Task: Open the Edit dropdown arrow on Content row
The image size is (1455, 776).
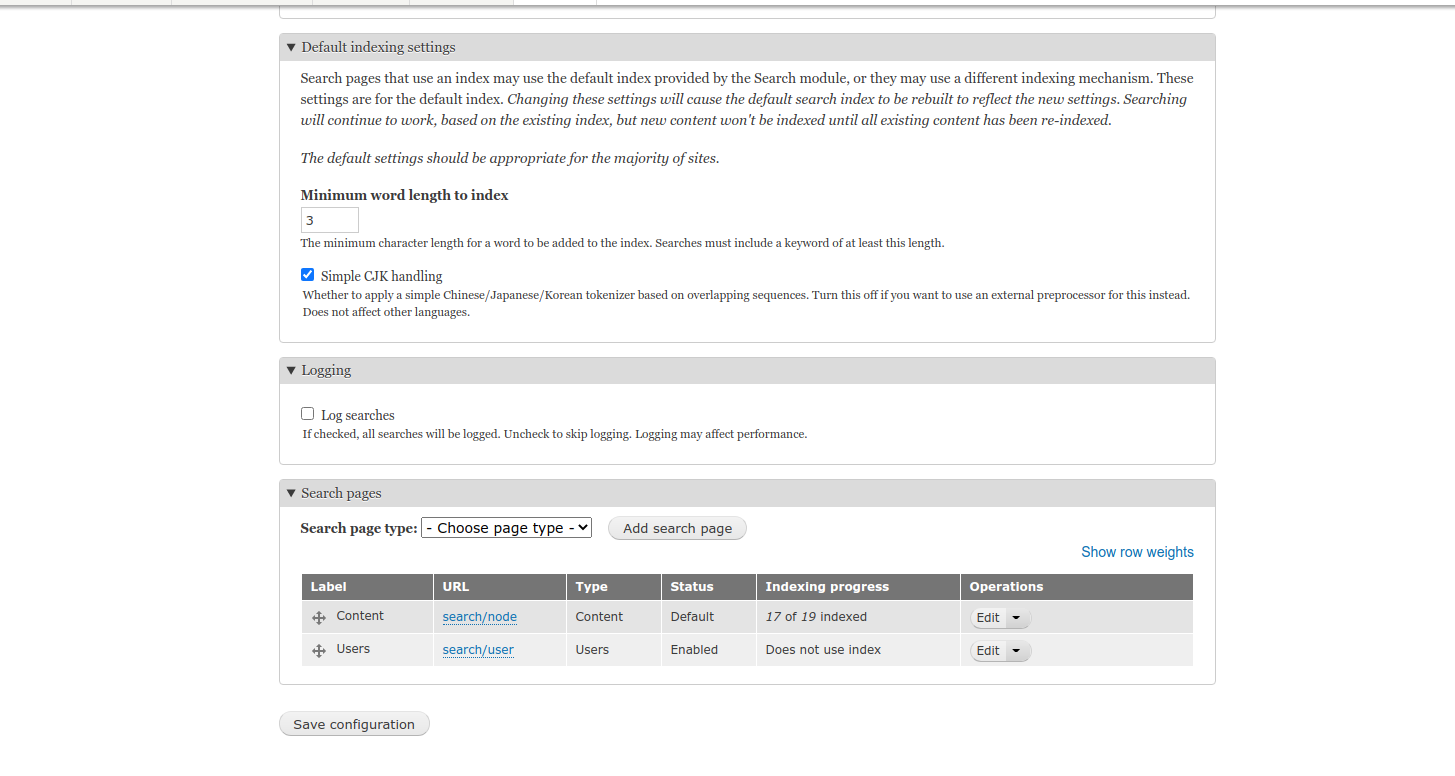Action: (1016, 617)
